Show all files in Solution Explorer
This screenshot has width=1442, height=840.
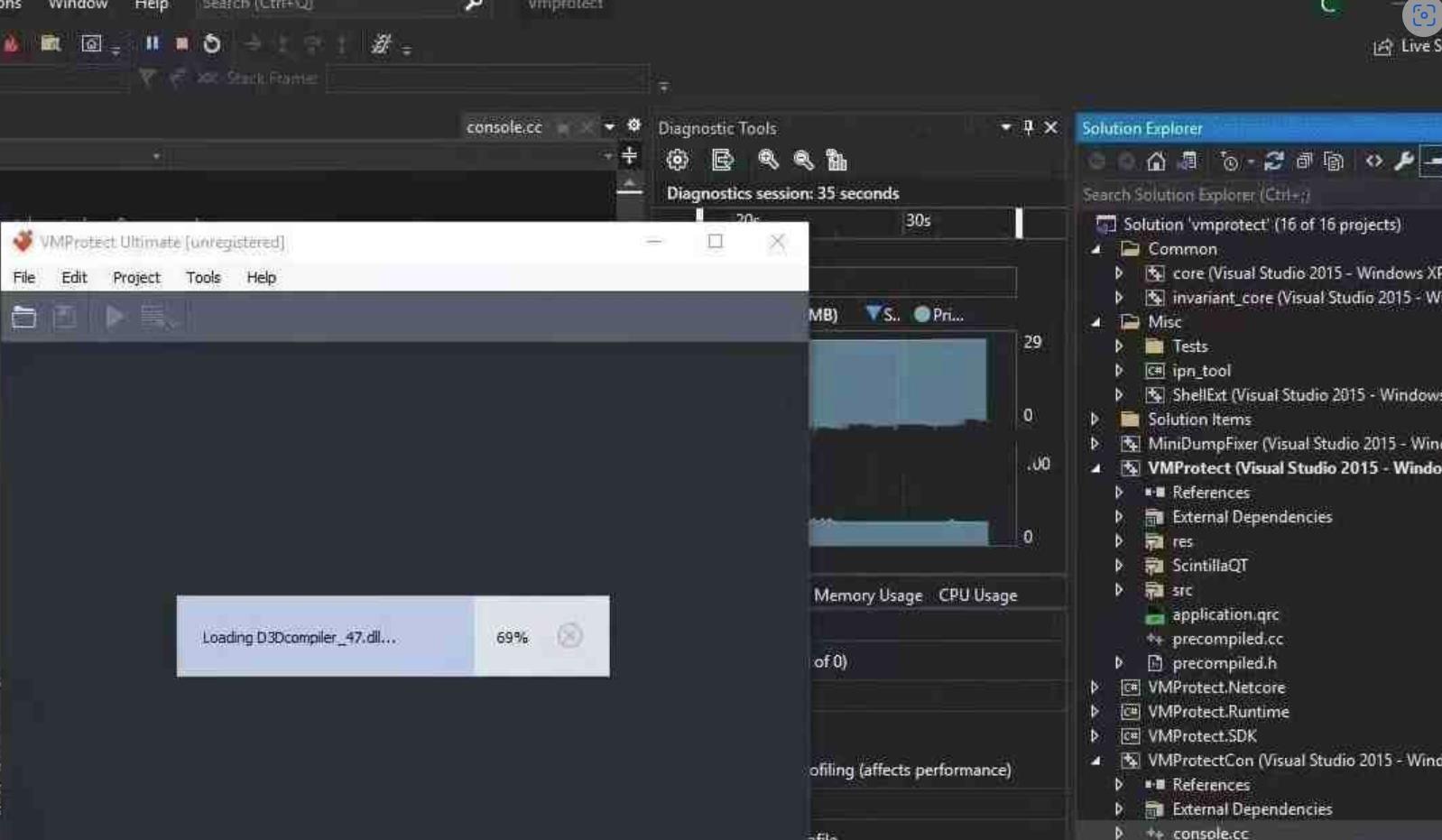point(1334,162)
